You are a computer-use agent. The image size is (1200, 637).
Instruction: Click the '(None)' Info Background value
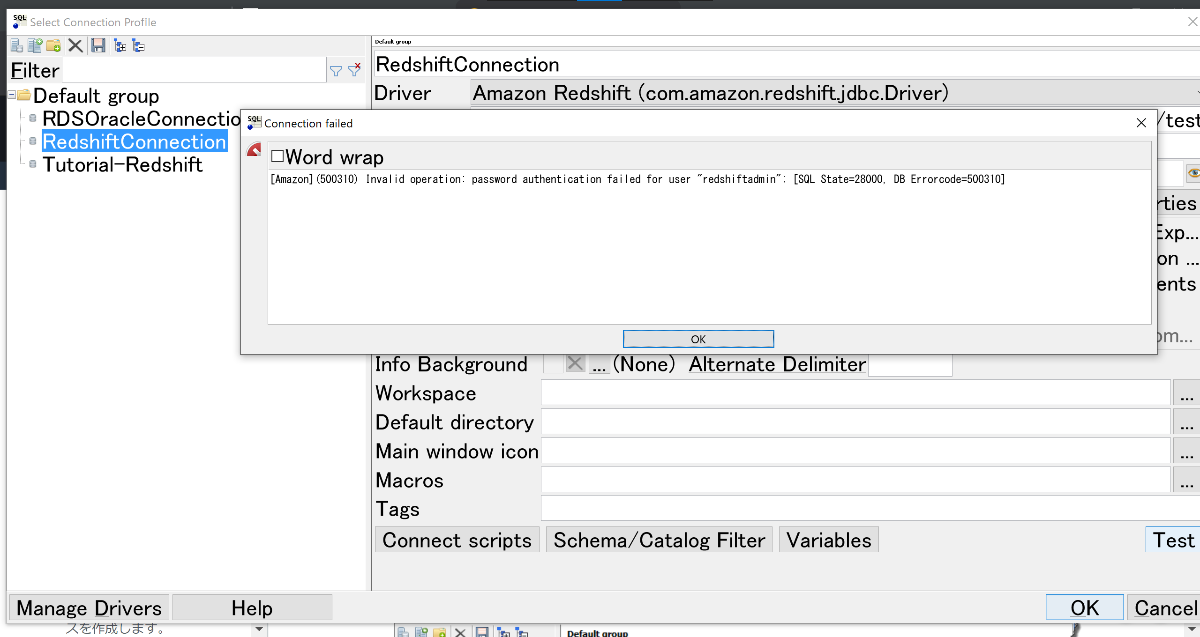tap(644, 365)
